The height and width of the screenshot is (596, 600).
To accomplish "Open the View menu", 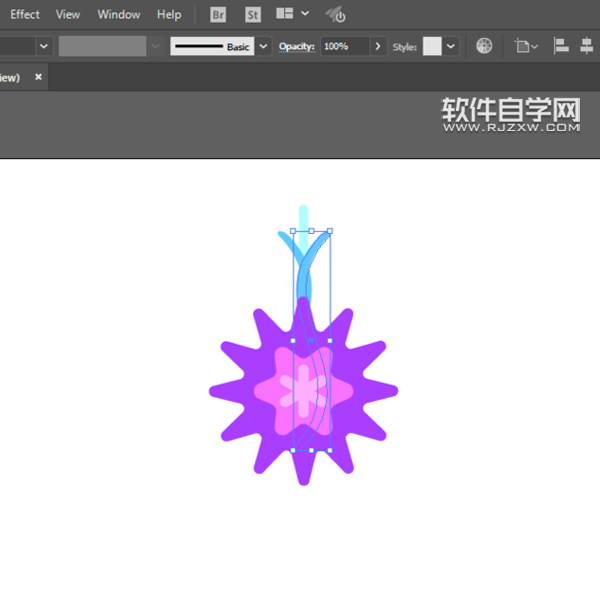I will [x=68, y=15].
